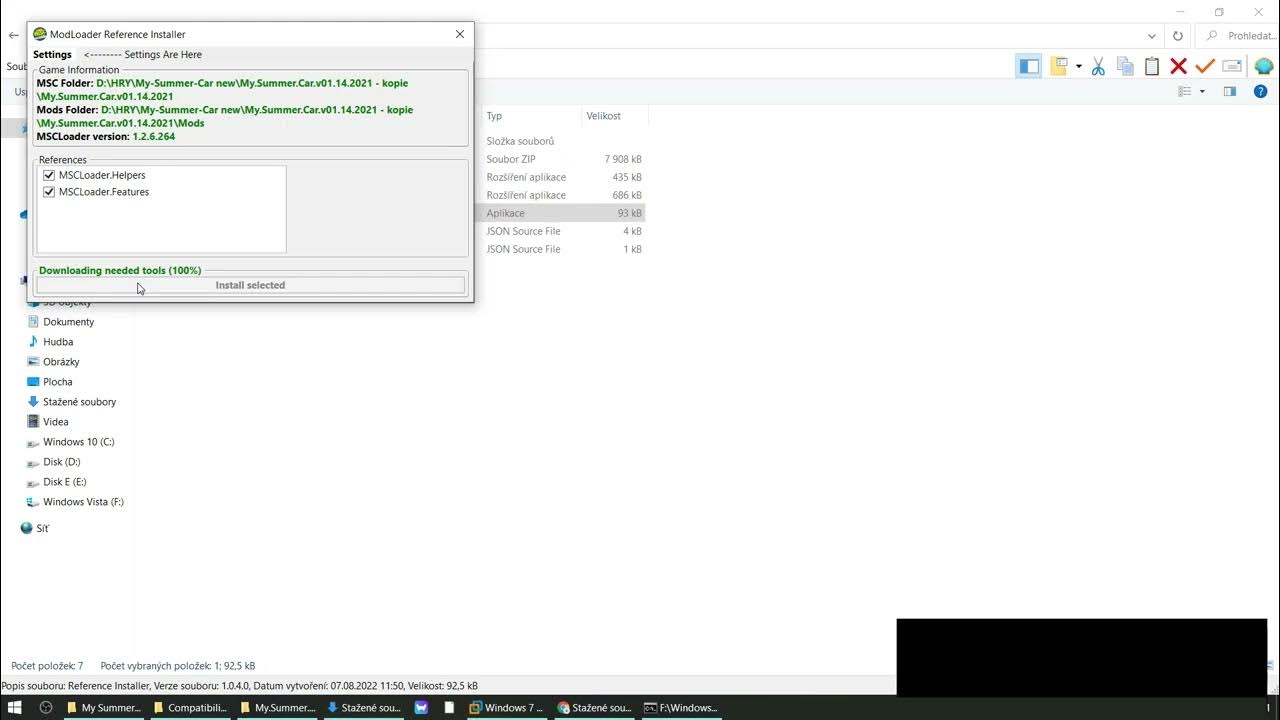Open Obrázky in the navigation pane

pos(61,362)
